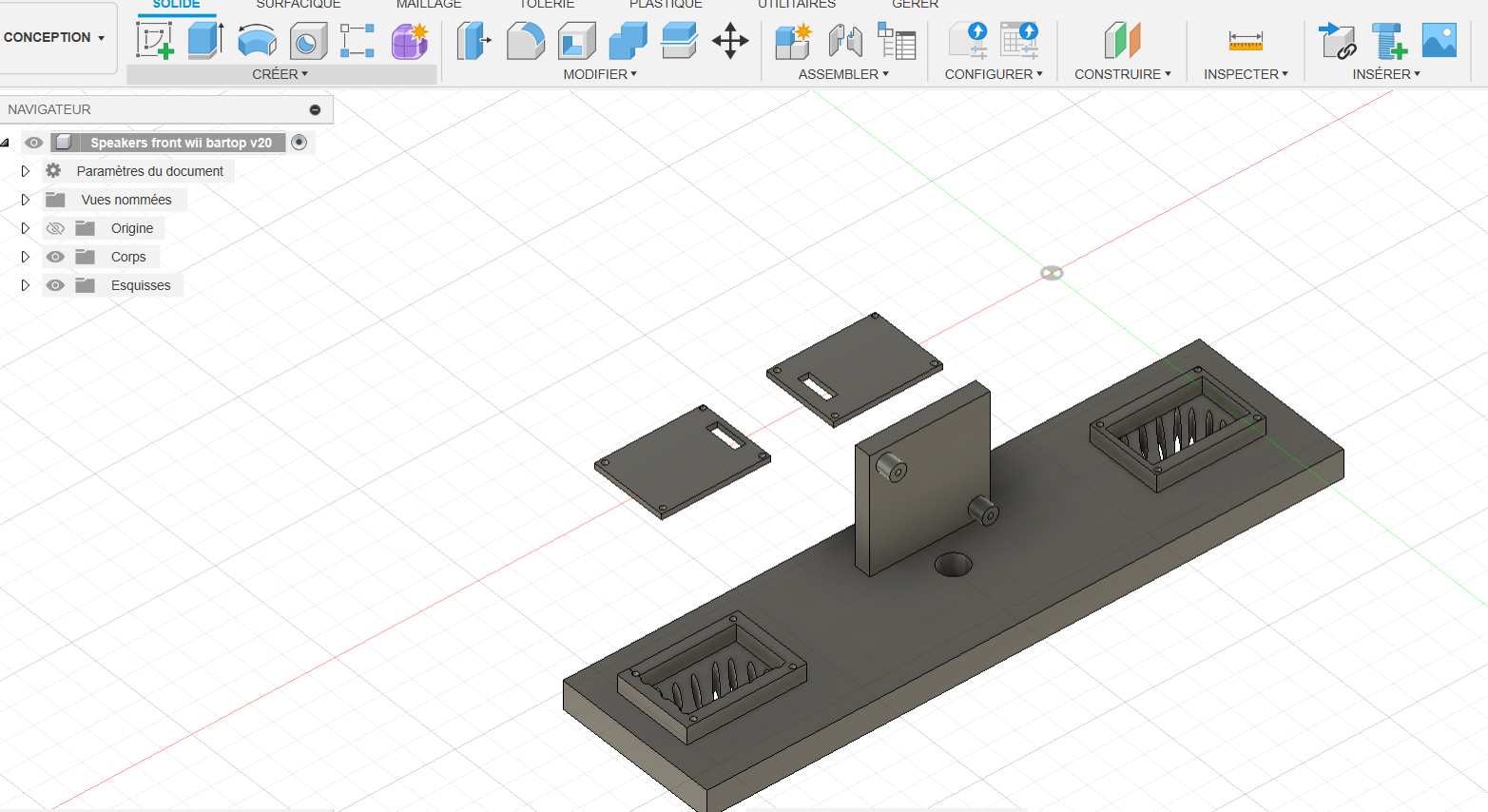Image resolution: width=1488 pixels, height=812 pixels.
Task: Open the Rectangular Pattern tool
Action: coord(358,41)
